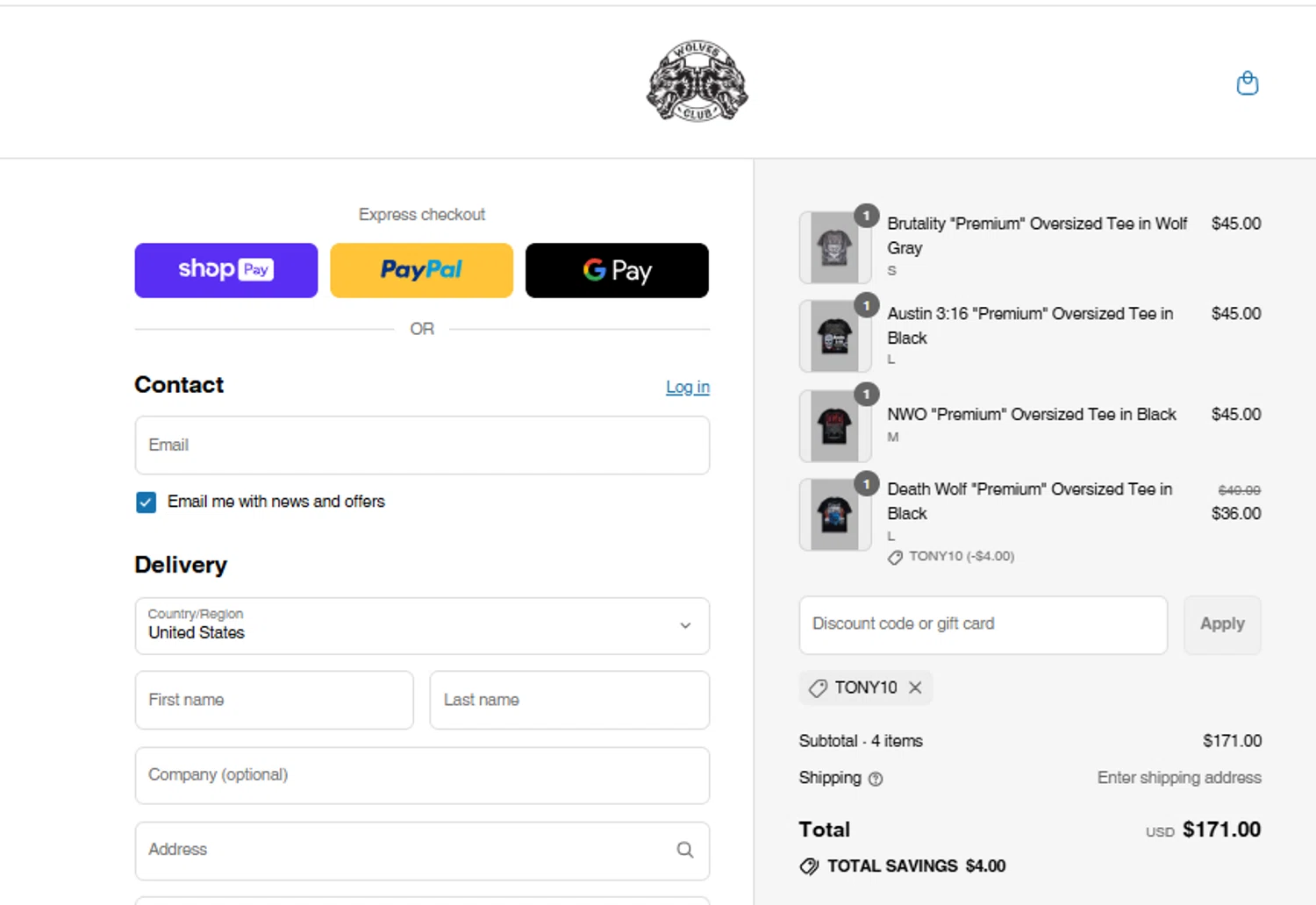Click the Death Wolf Premium Oversized Tee title

point(1030,501)
